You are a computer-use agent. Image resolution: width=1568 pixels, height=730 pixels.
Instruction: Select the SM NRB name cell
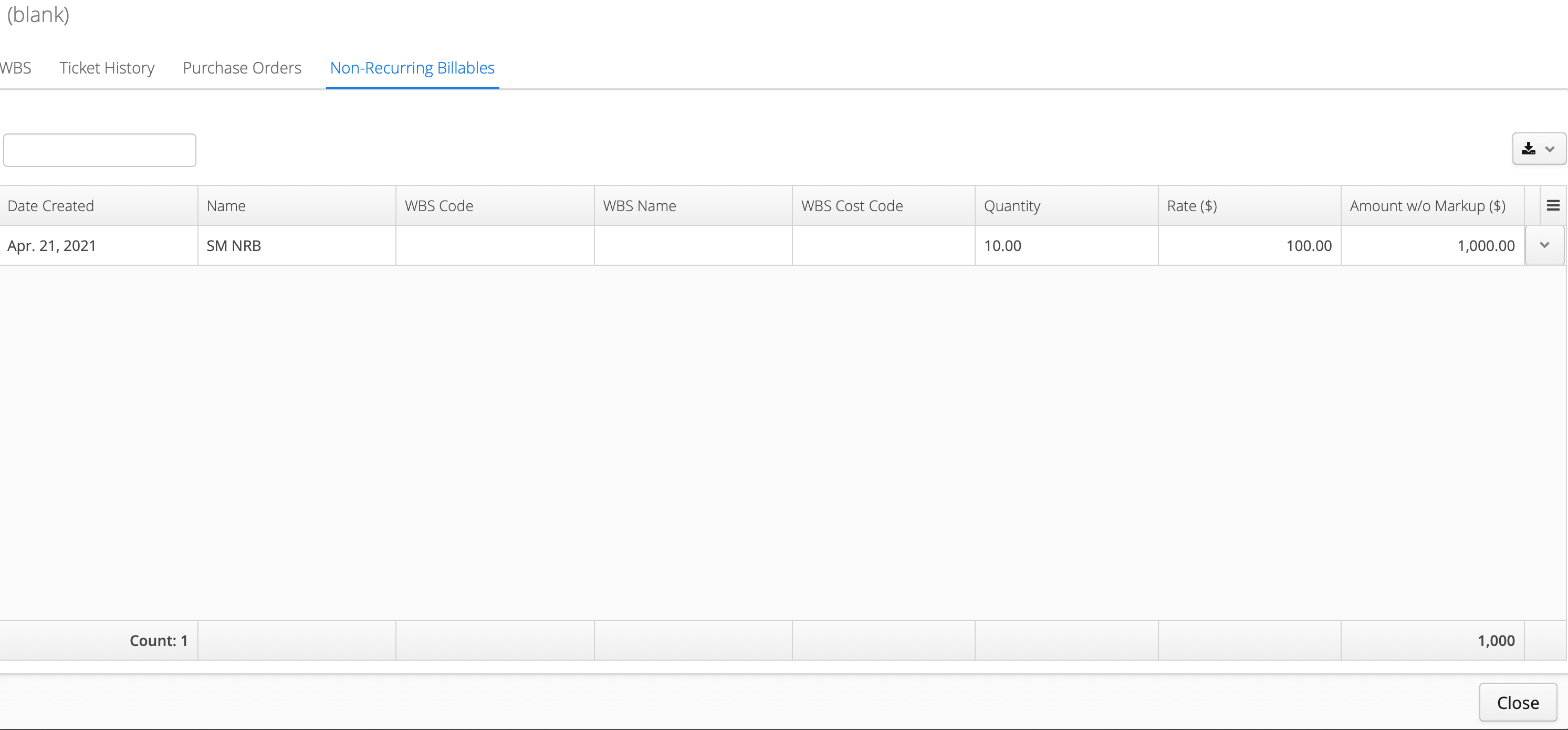297,245
